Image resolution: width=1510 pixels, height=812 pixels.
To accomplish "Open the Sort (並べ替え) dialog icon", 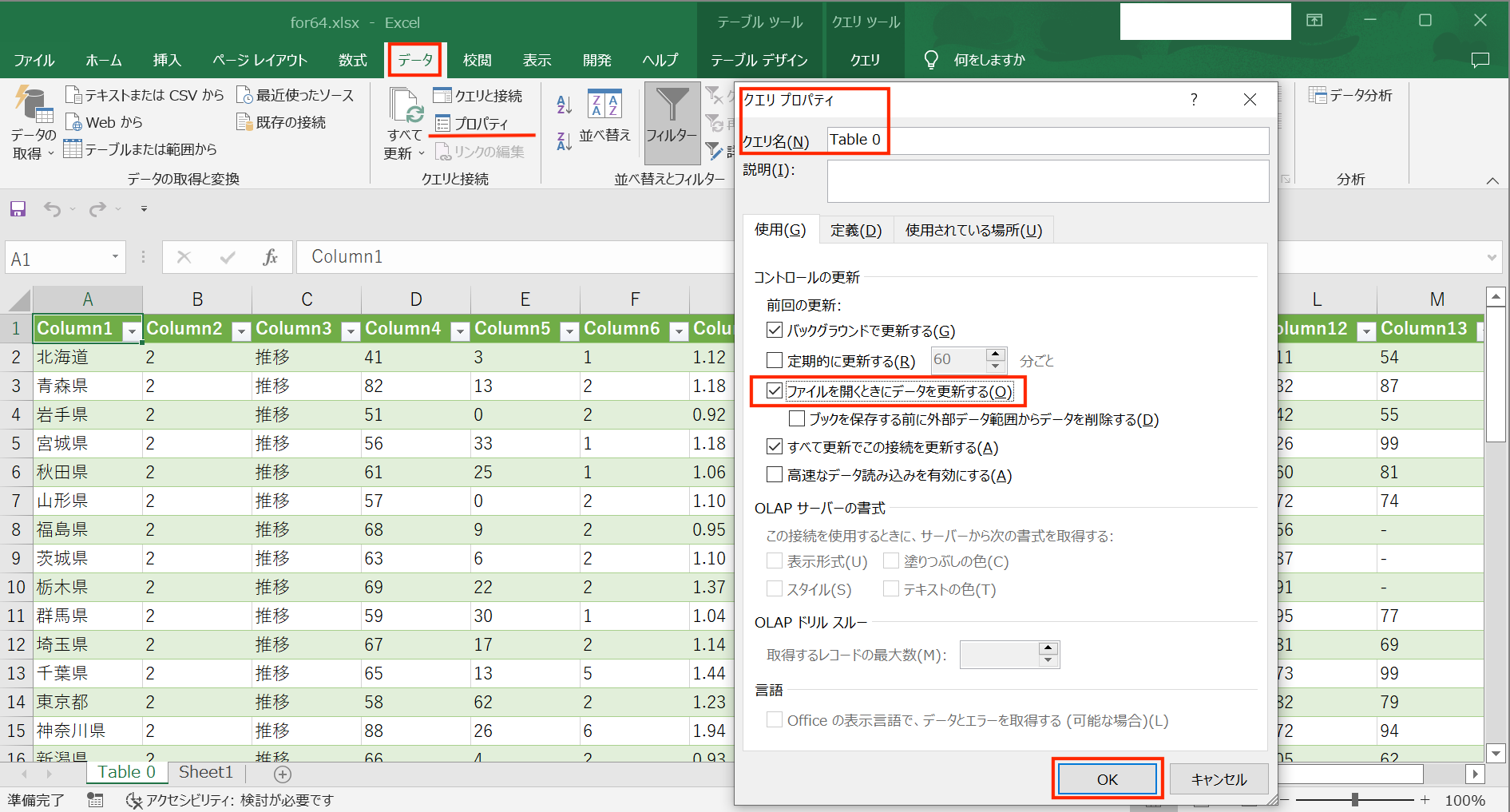I will click(604, 105).
